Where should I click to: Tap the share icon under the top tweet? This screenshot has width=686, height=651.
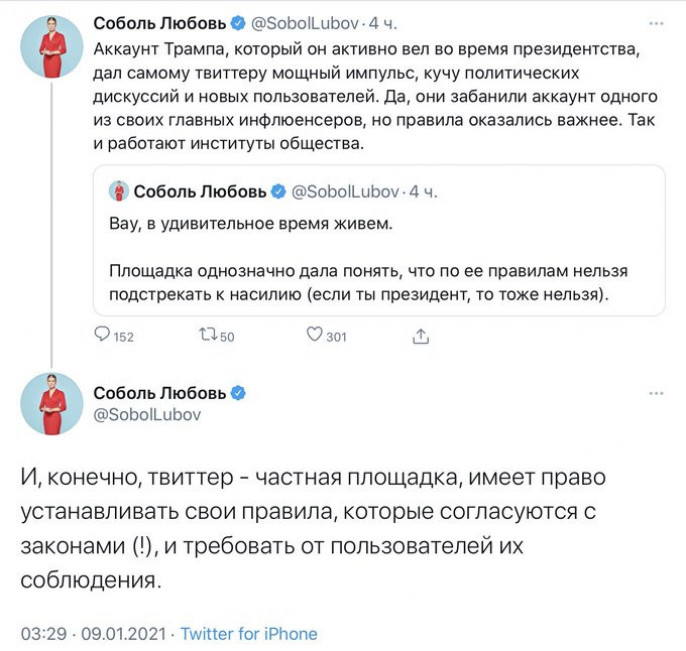coord(420,336)
